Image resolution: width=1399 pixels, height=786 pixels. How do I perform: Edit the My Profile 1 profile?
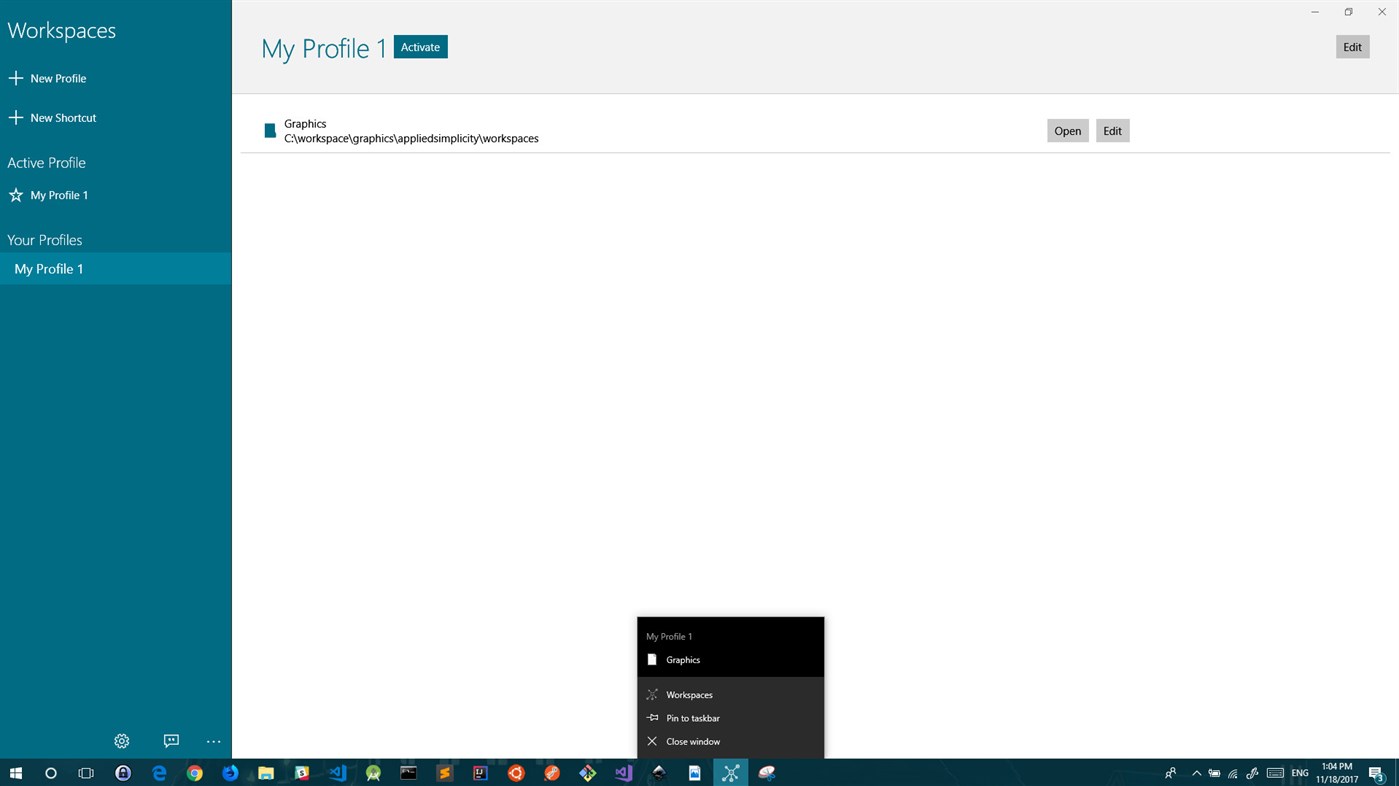click(1352, 46)
